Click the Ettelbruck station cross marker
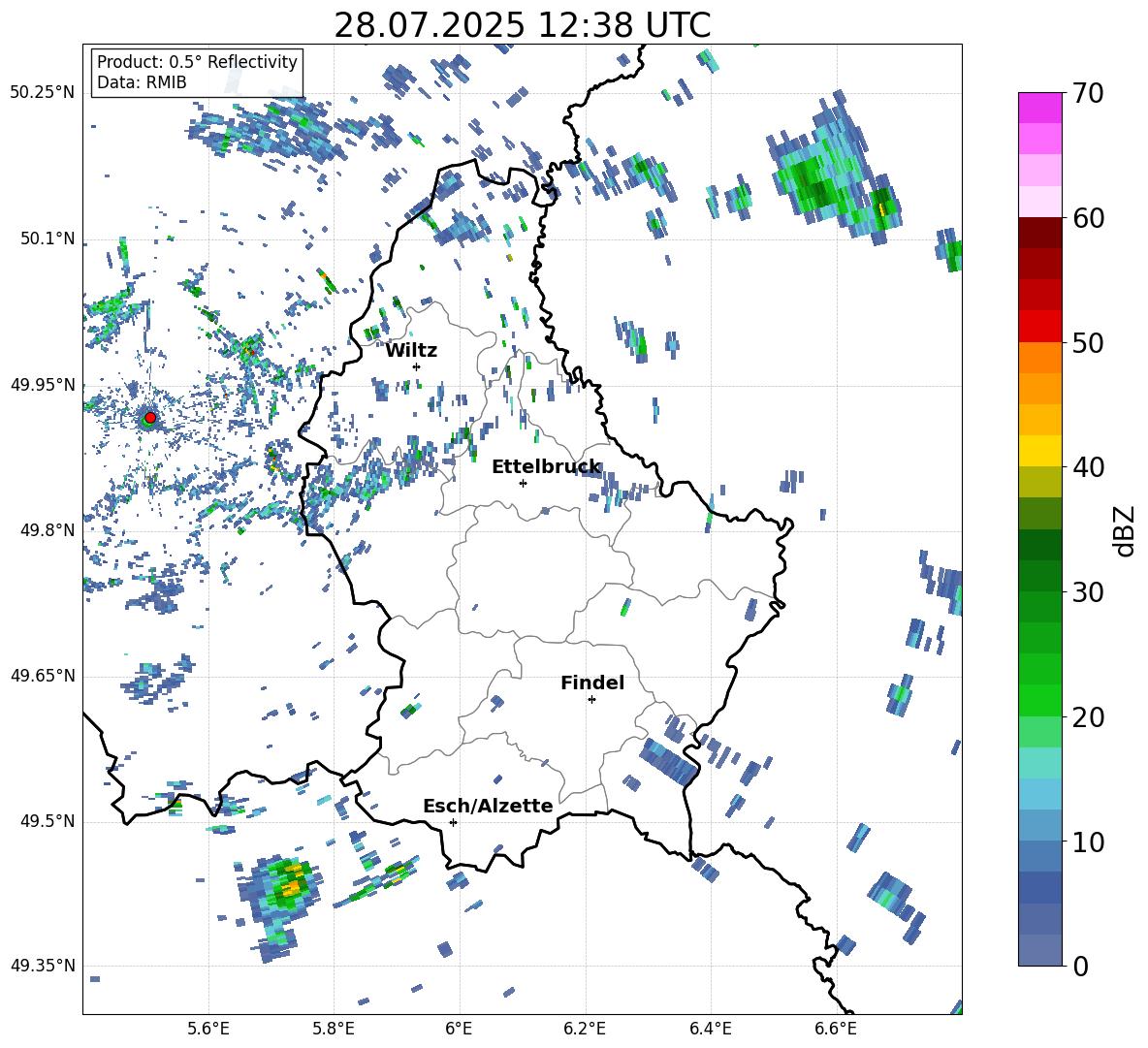Image resolution: width=1148 pixels, height=1048 pixels. (523, 483)
